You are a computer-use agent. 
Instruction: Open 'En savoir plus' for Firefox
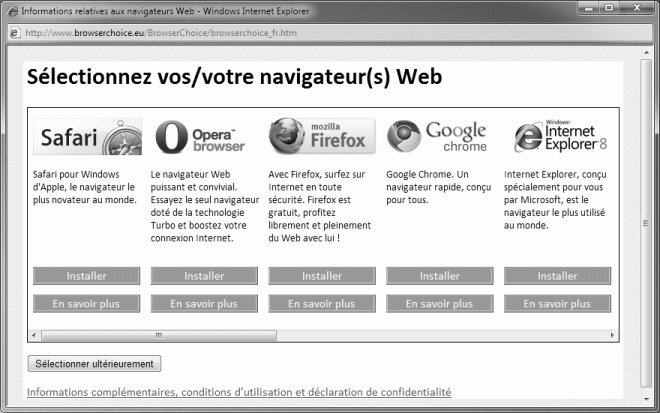coord(322,304)
